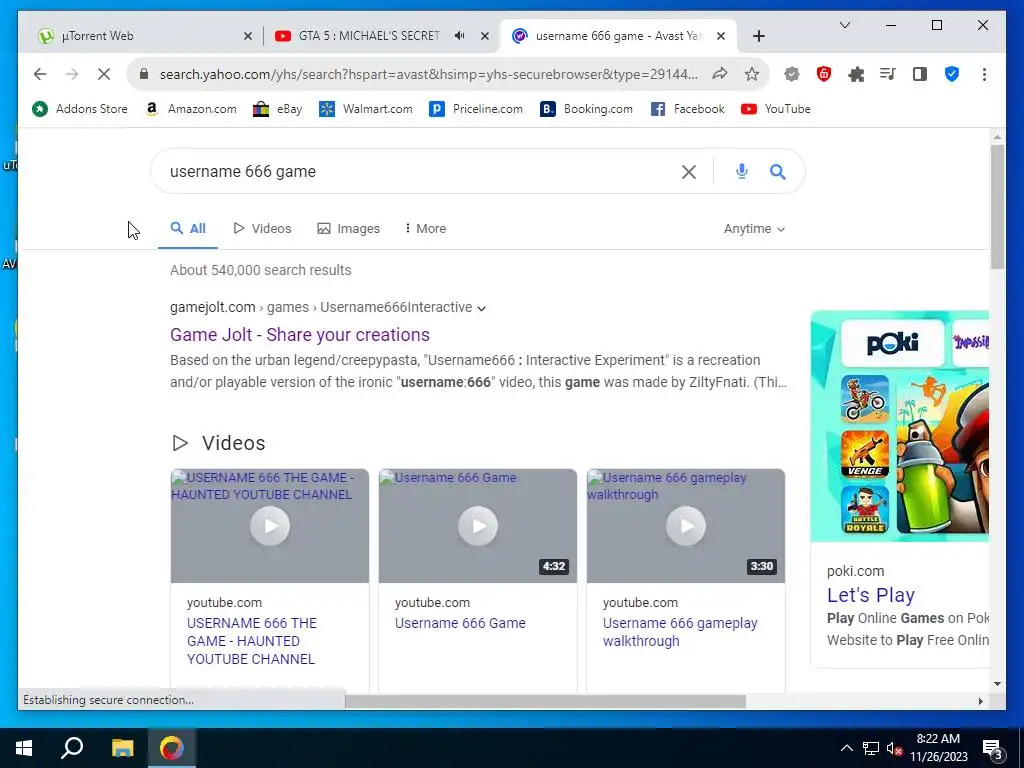Image resolution: width=1024 pixels, height=768 pixels.
Task: Expand gamejolt.com result options chevron
Action: [481, 308]
